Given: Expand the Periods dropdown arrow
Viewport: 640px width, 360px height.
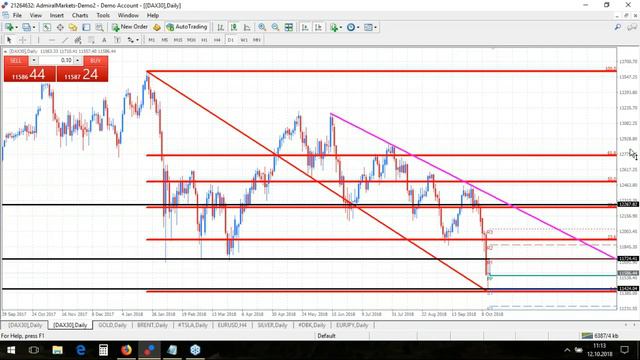Looking at the screenshot, I should pyautogui.click(x=358, y=27).
